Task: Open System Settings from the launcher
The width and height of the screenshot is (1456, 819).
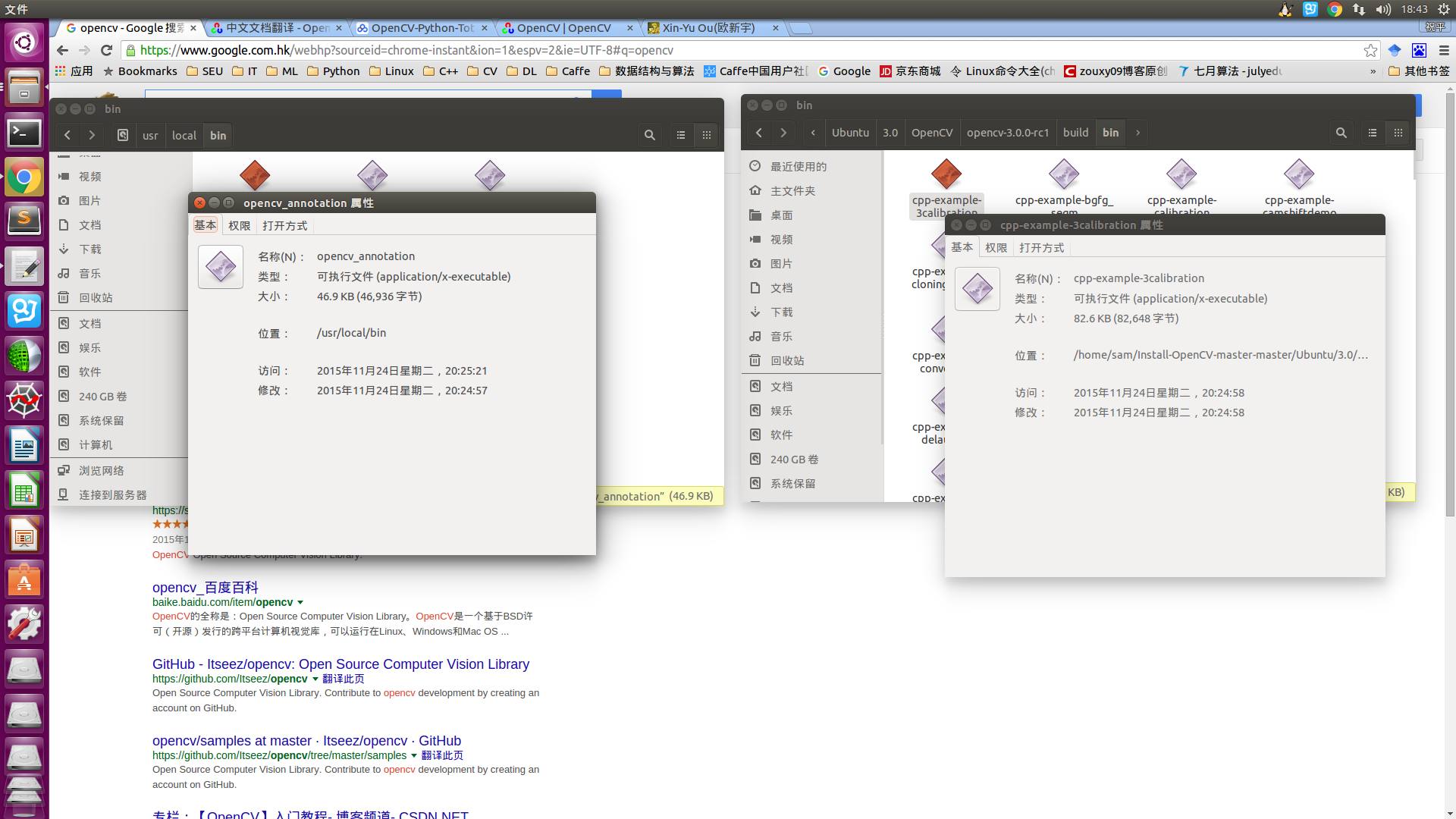Action: tap(24, 624)
